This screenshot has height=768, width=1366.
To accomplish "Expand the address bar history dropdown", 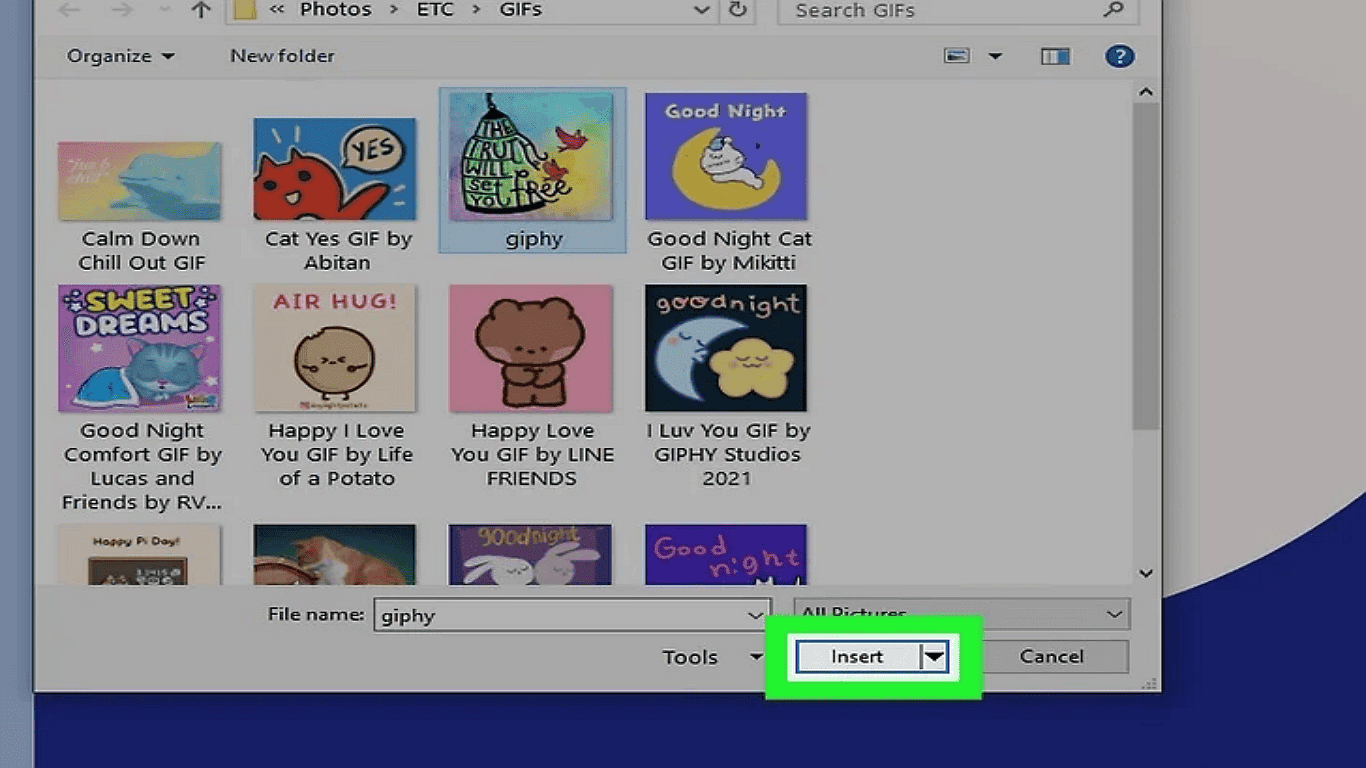I will point(702,10).
